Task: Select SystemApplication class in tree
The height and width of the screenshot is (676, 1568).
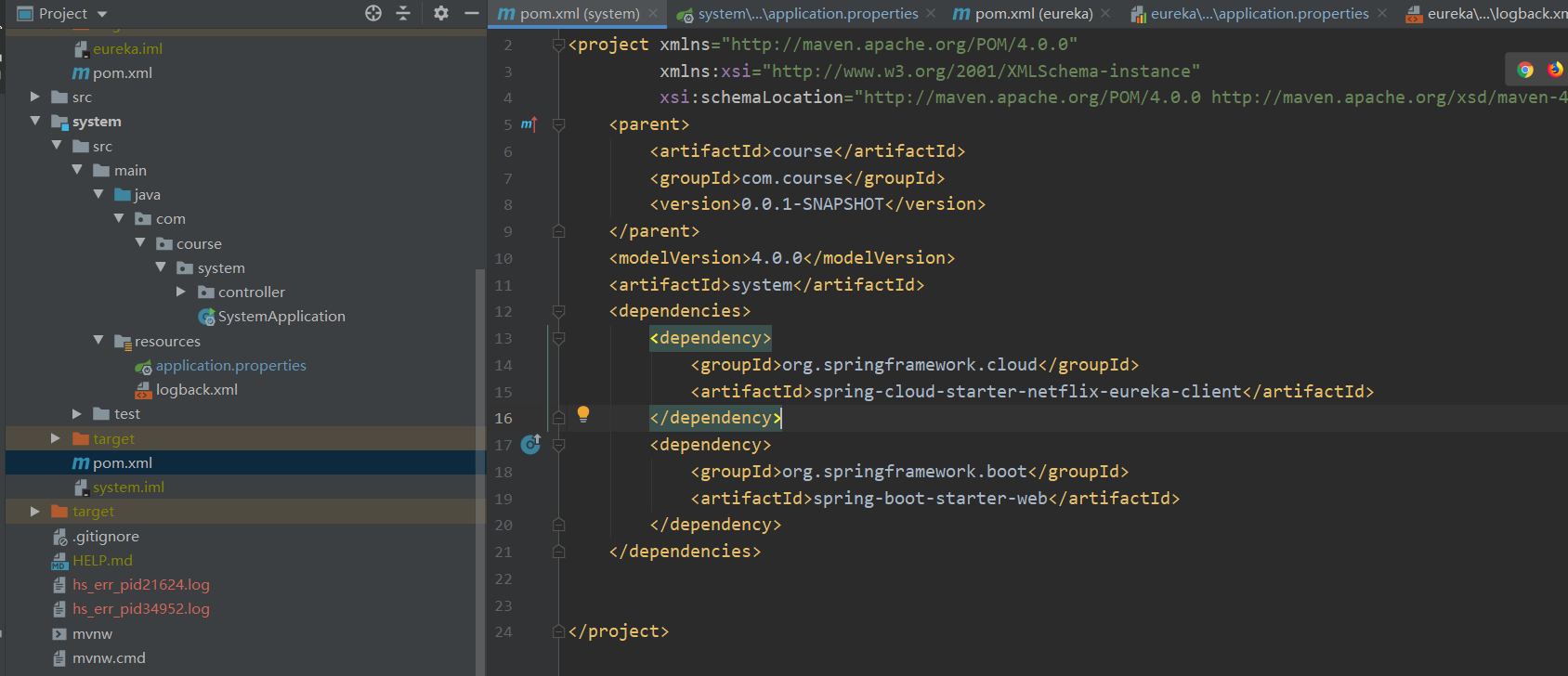Action: point(281,317)
